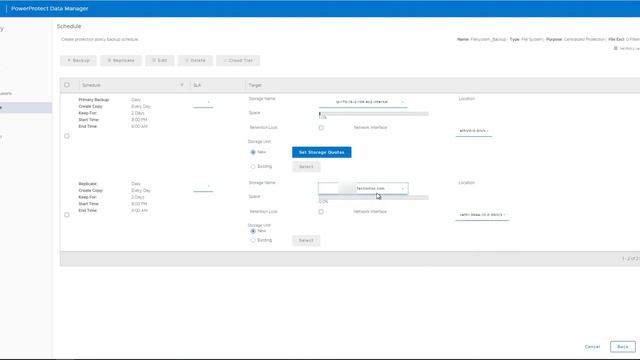Open the SLA dropdown in the Replicate row

pyautogui.click(x=203, y=187)
